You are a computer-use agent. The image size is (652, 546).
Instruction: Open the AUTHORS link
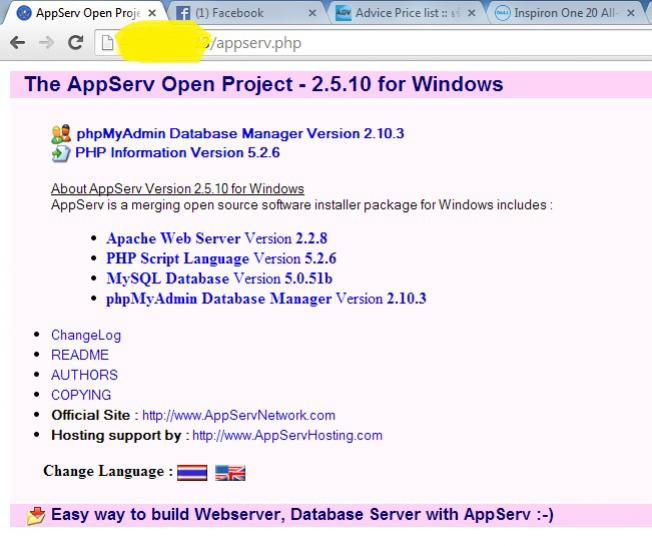click(x=84, y=375)
